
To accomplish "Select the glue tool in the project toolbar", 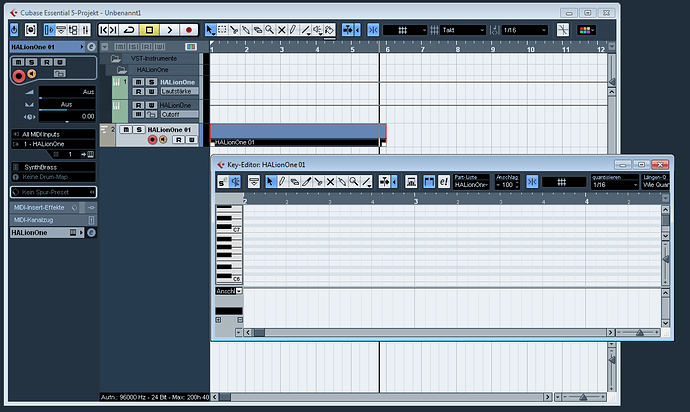I will tap(246, 30).
